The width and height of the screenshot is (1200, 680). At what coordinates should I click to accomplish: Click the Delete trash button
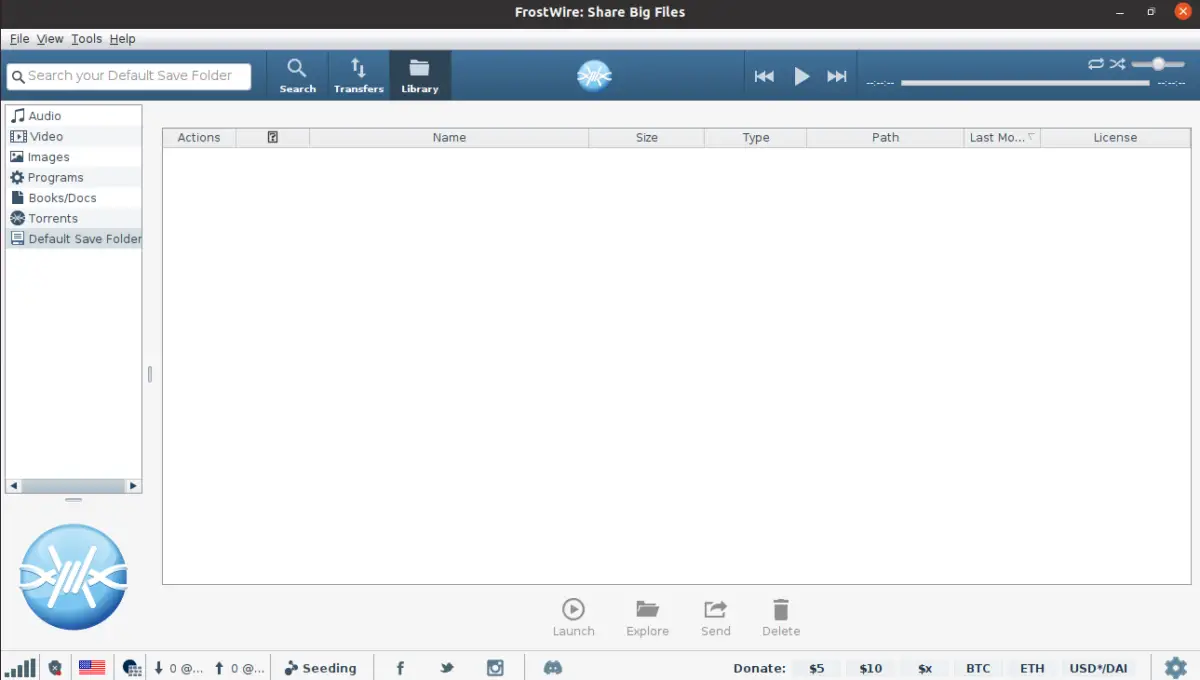pos(781,617)
